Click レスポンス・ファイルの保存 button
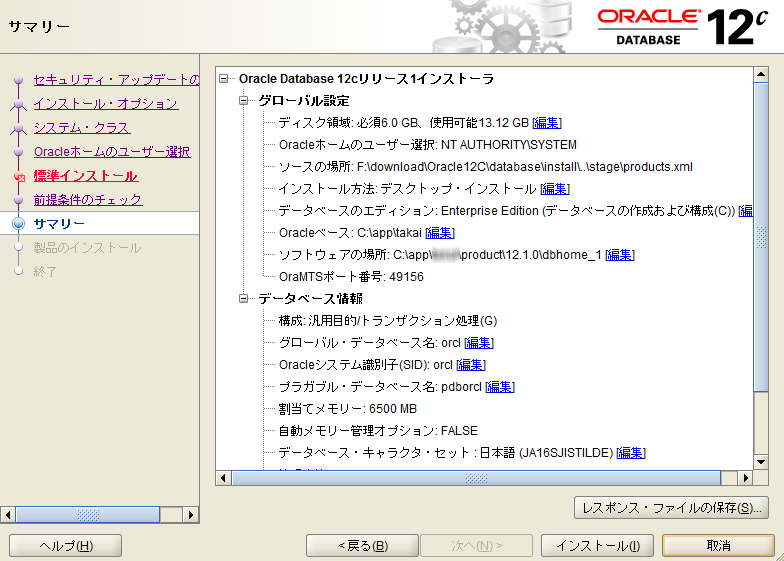 tap(671, 508)
